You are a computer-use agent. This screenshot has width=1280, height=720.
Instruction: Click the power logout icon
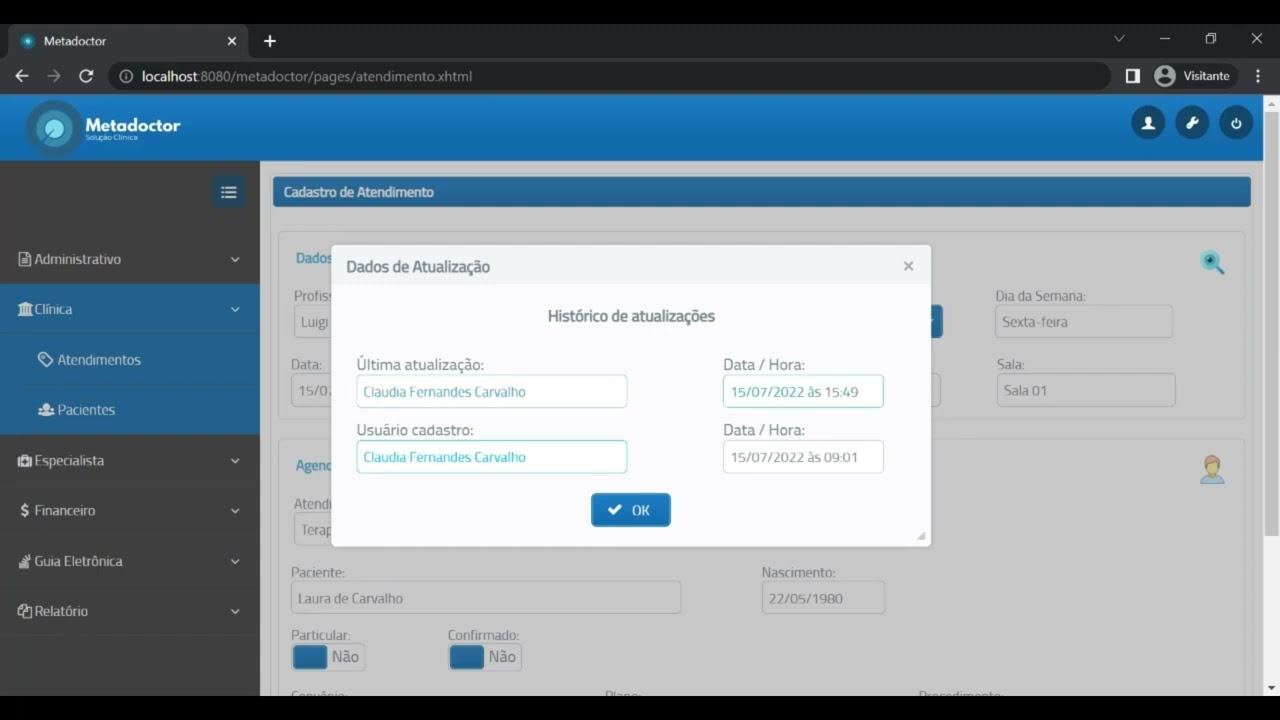[x=1236, y=123]
